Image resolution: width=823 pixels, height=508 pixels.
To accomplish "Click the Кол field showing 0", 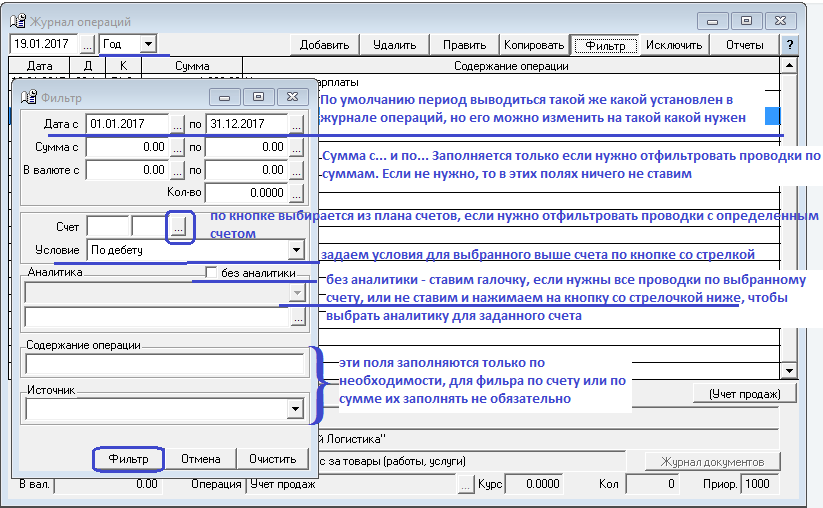I will point(652,484).
